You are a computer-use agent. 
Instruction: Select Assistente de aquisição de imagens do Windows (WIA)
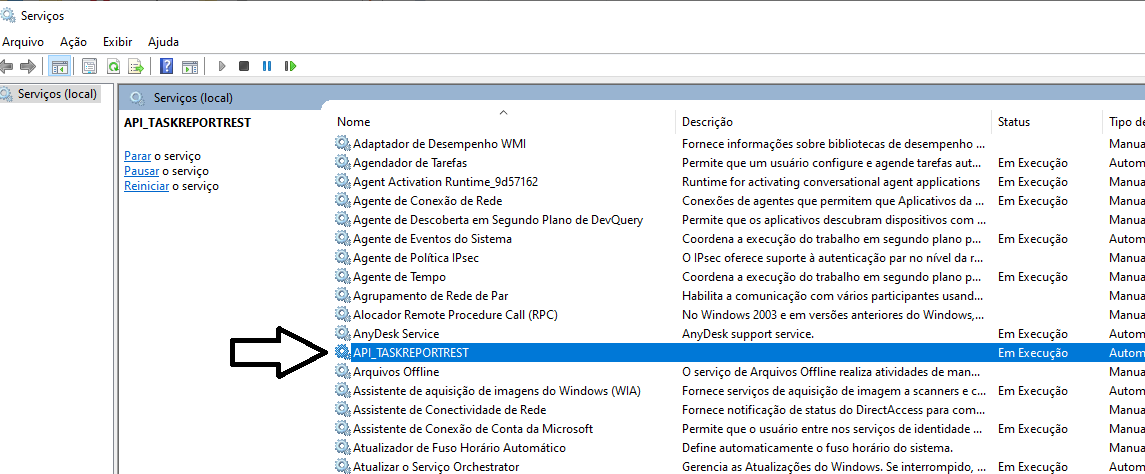pos(497,391)
